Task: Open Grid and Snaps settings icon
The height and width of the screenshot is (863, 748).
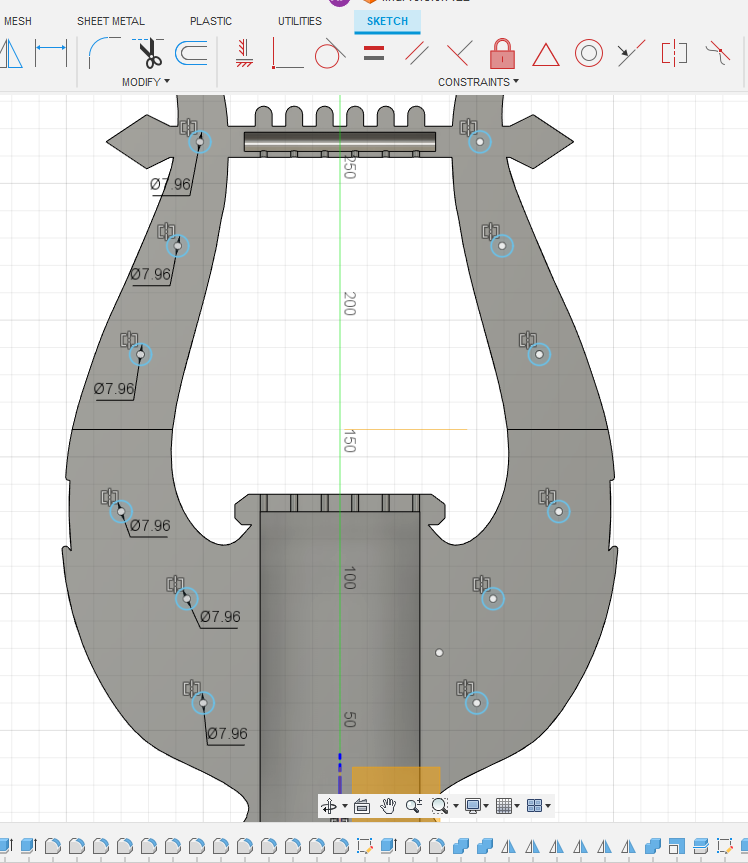Action: click(504, 806)
